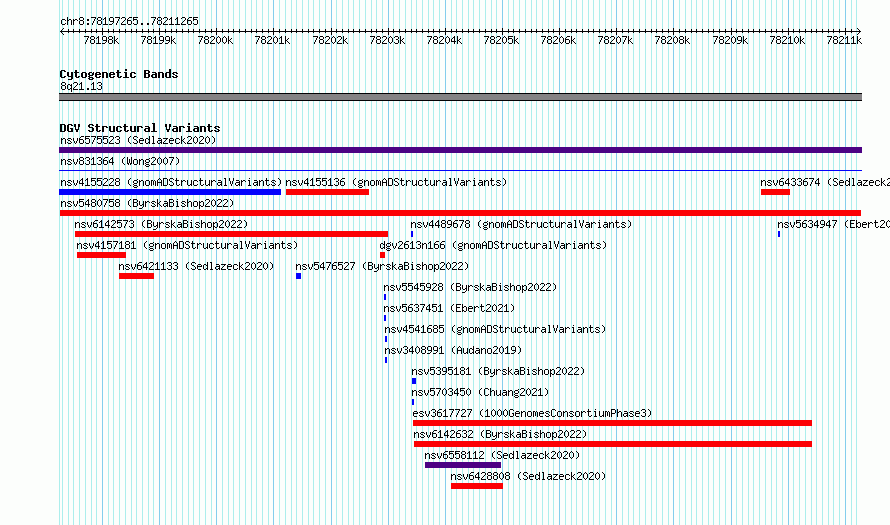
Task: Click the 78201k ruler position
Action: click(272, 40)
